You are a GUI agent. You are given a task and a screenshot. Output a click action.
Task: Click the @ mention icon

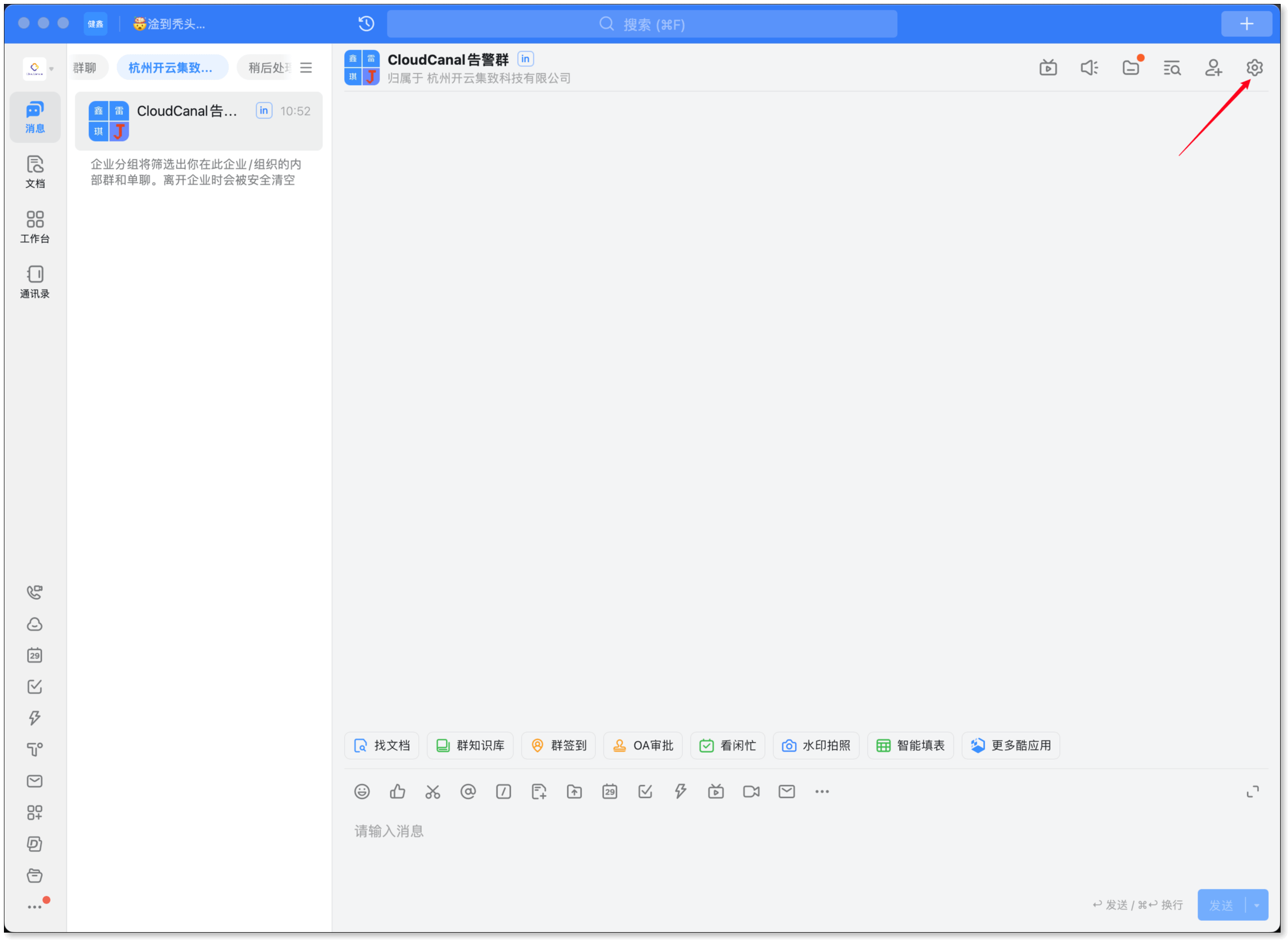[468, 792]
